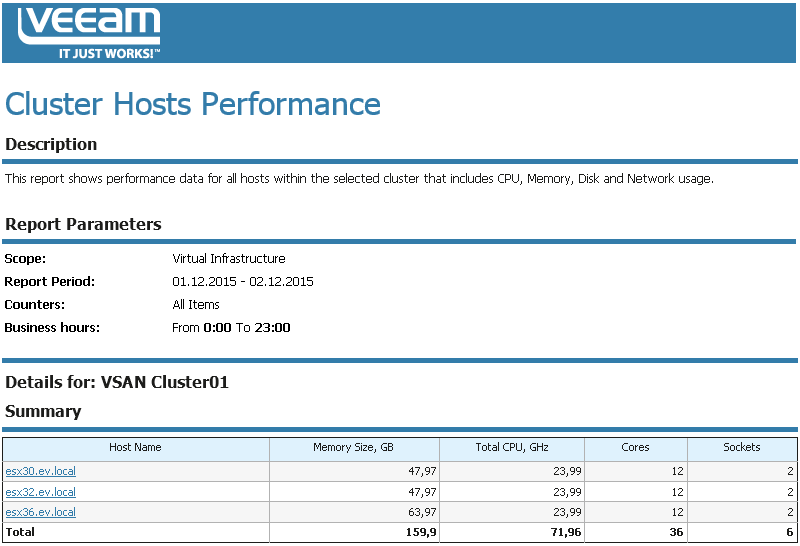The width and height of the screenshot is (800, 546).
Task: Click the Summary section heading
Action: [43, 411]
